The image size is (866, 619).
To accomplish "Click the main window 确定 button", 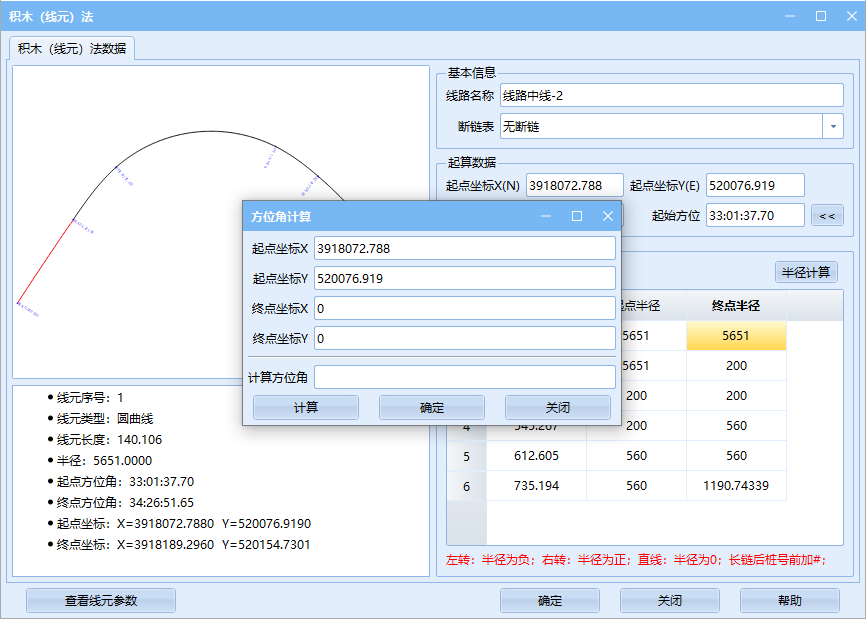I will (x=549, y=601).
